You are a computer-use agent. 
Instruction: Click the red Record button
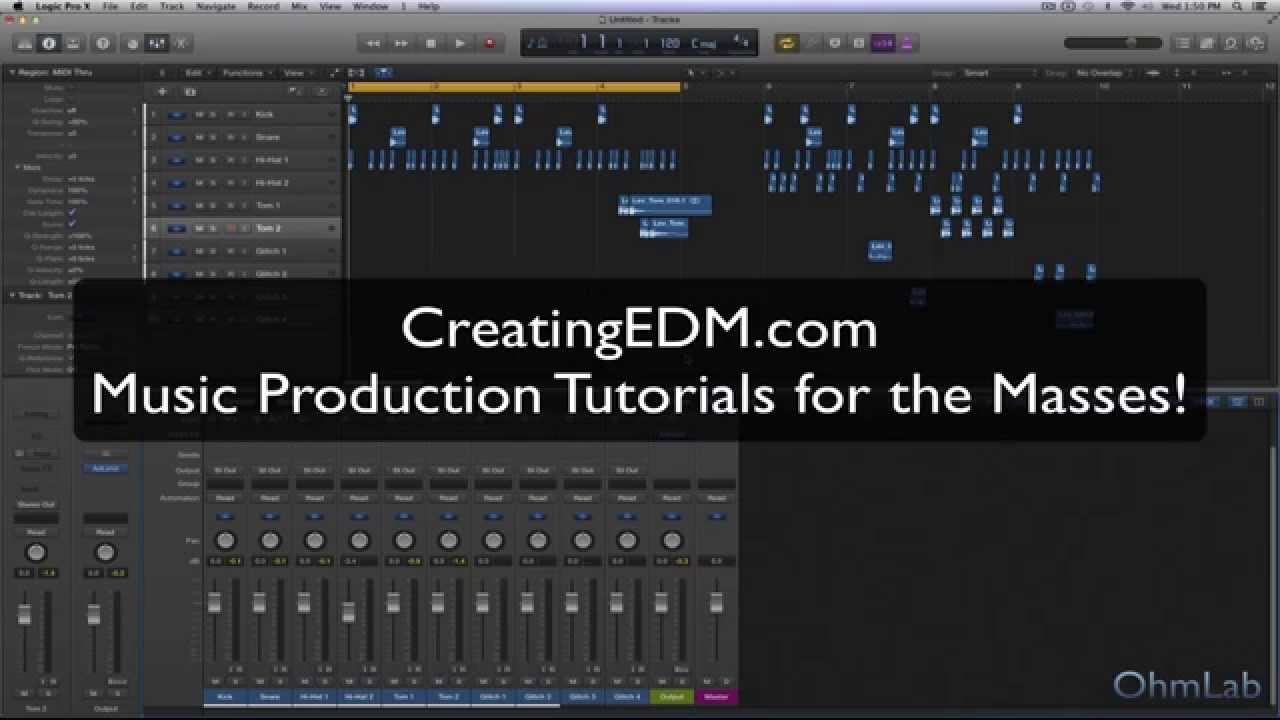click(x=489, y=43)
